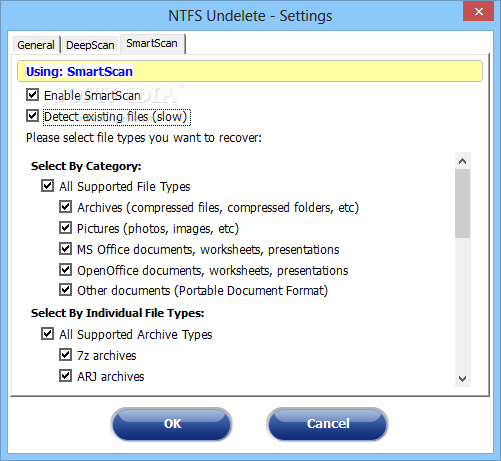This screenshot has width=501, height=461.
Task: Open the DeepScan tab
Action: click(90, 45)
